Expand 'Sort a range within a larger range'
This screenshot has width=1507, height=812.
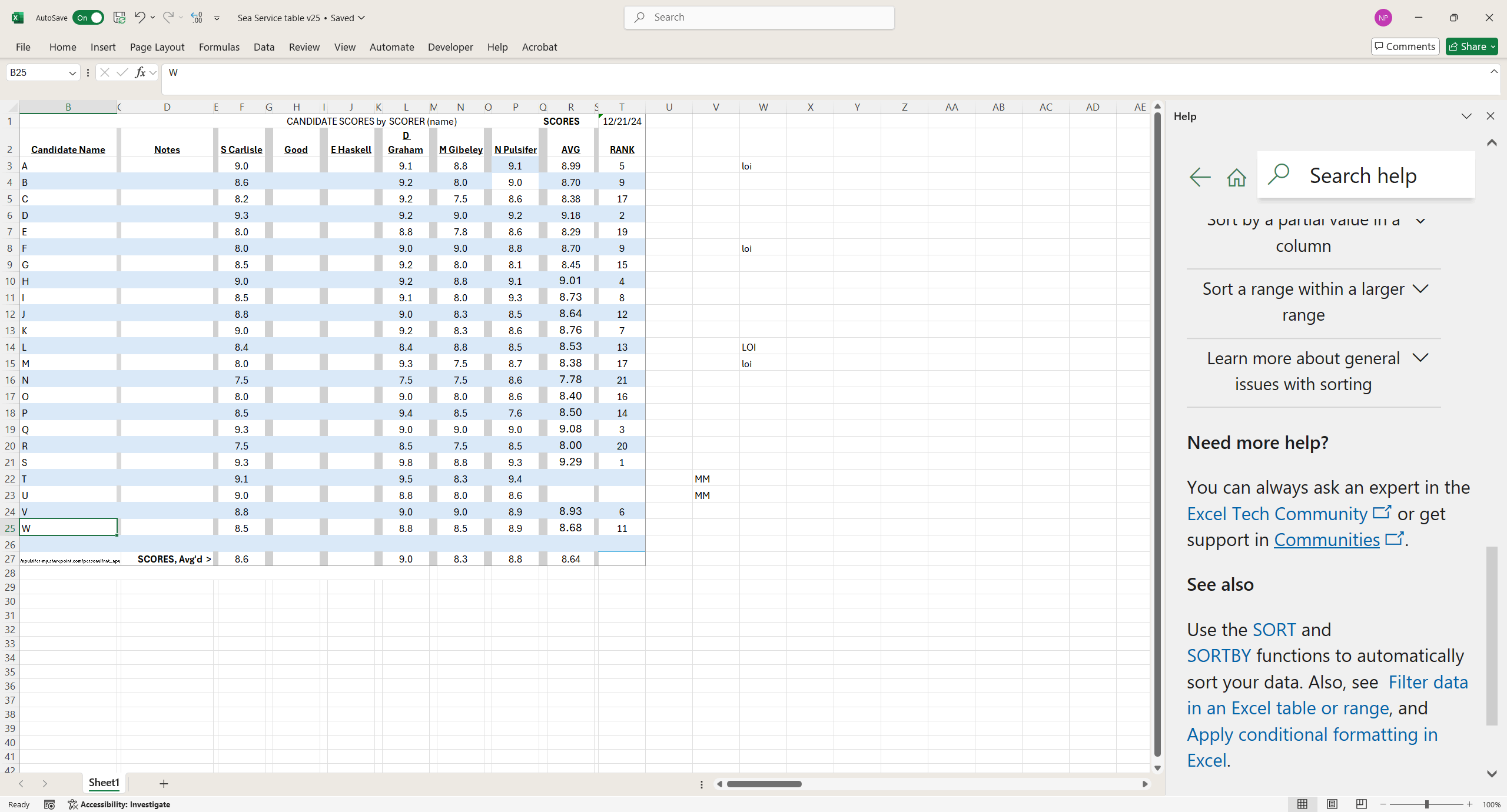click(1314, 302)
